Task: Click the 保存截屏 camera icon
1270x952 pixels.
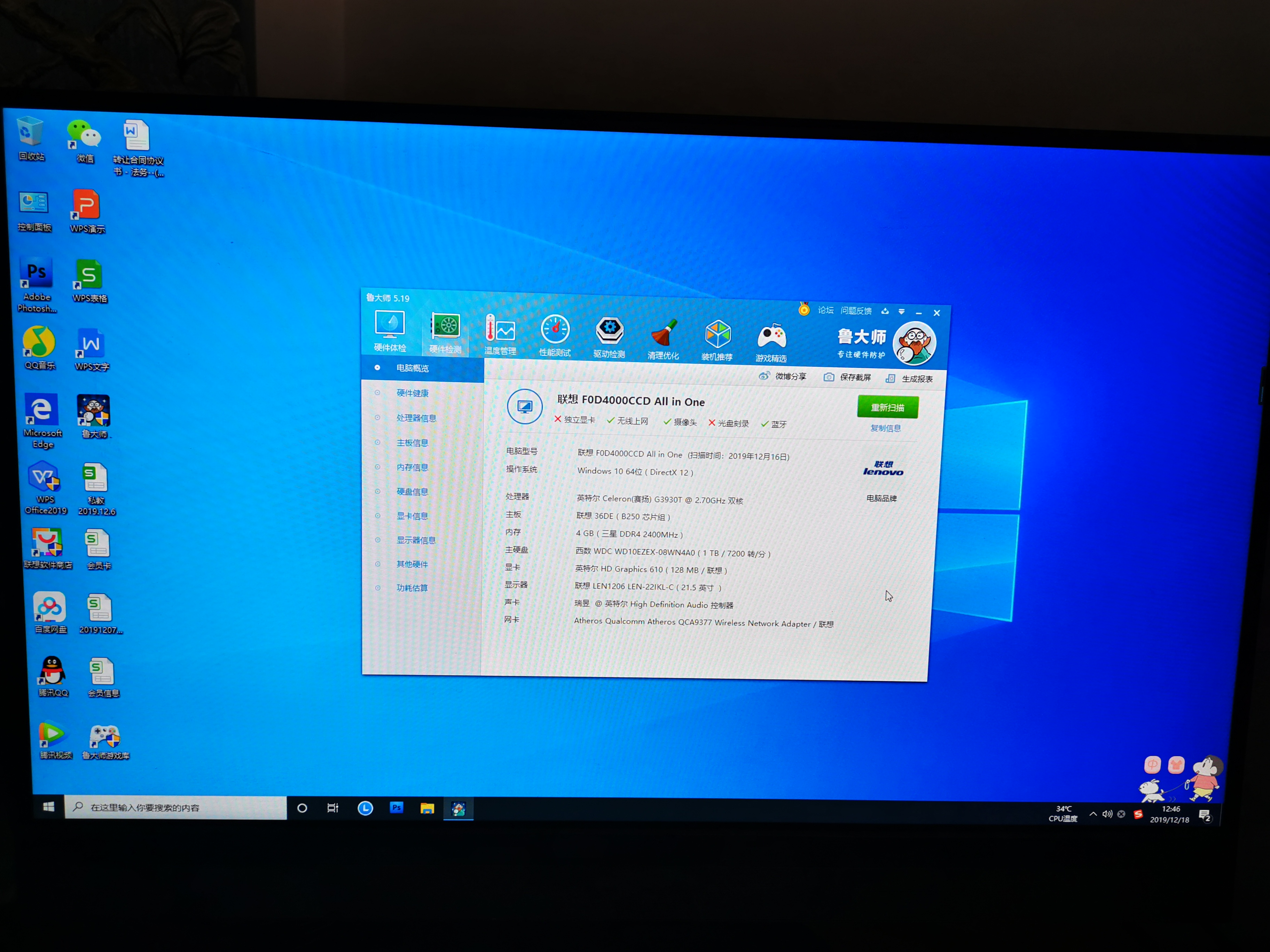Action: tap(829, 377)
